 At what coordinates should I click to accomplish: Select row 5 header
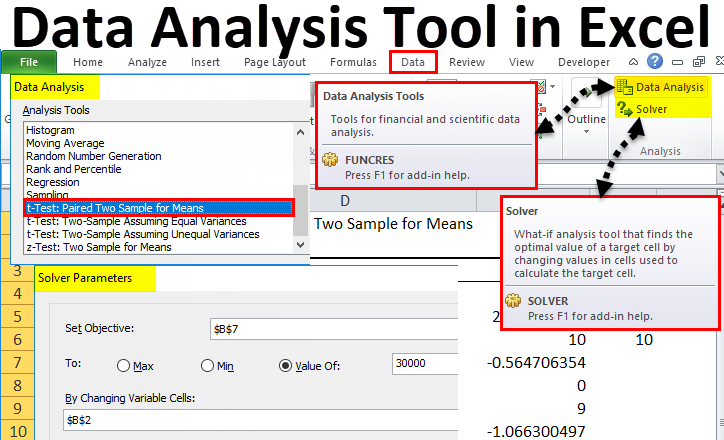[18, 316]
